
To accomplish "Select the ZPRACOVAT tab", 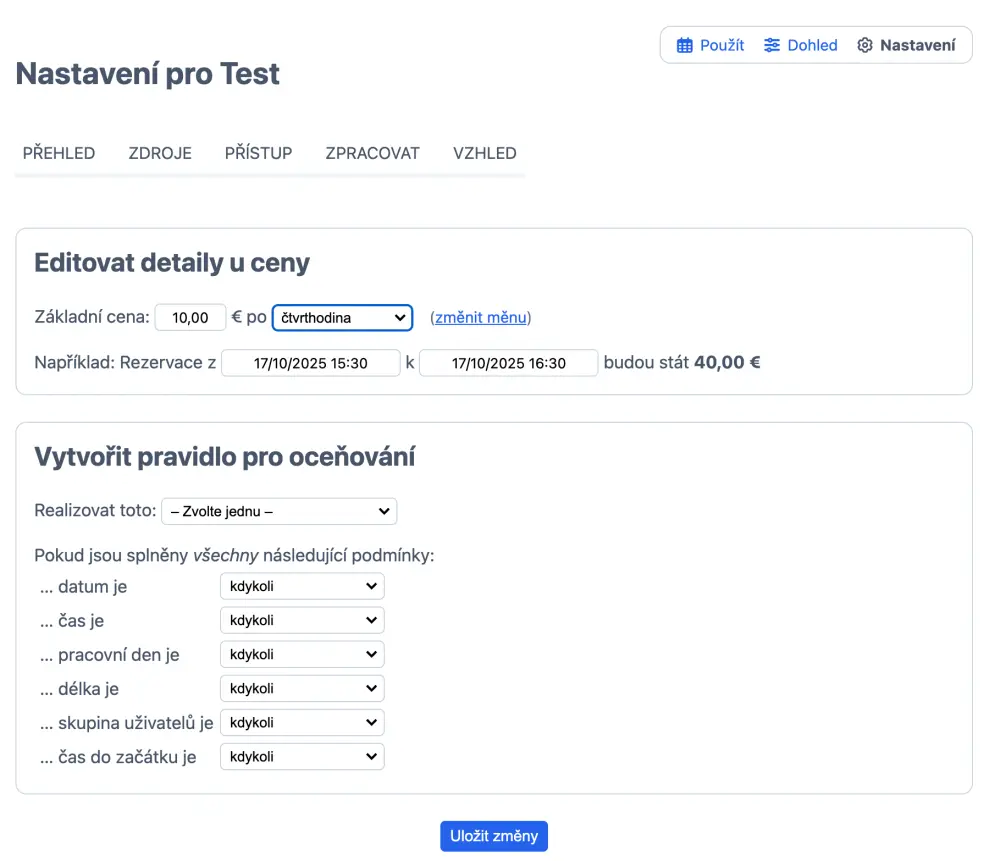I will click(372, 153).
